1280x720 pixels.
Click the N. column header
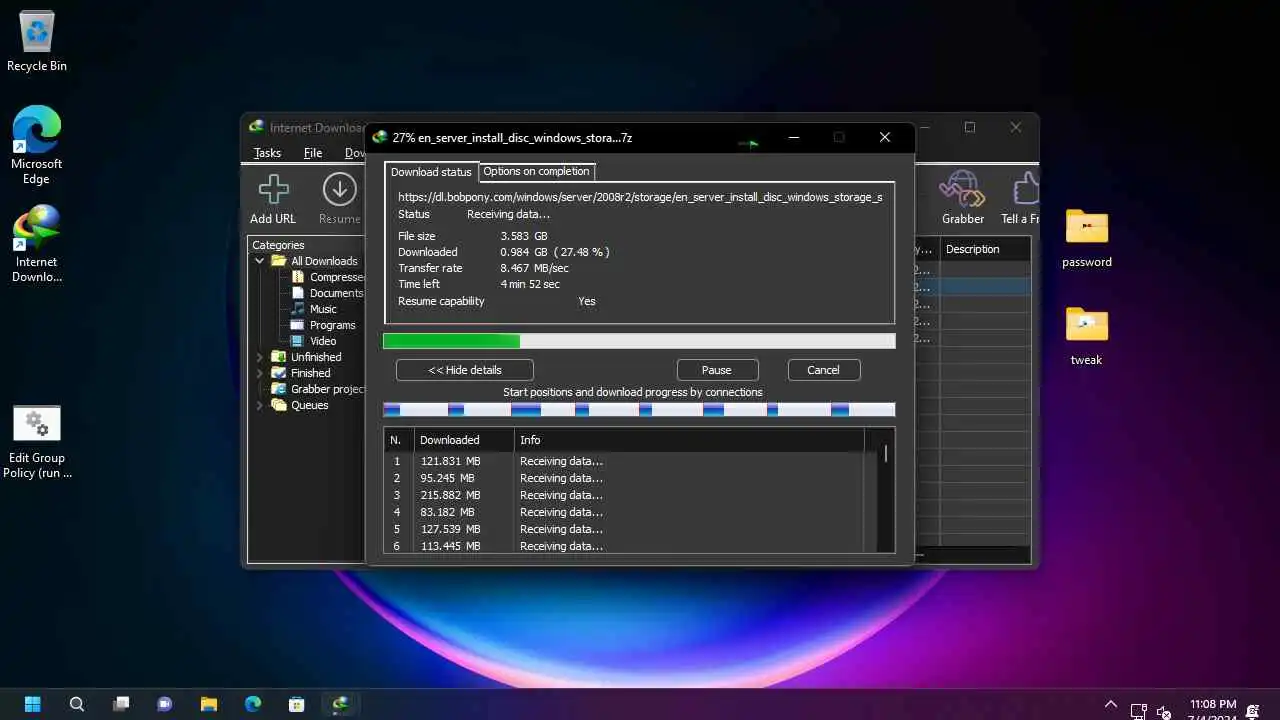point(398,440)
